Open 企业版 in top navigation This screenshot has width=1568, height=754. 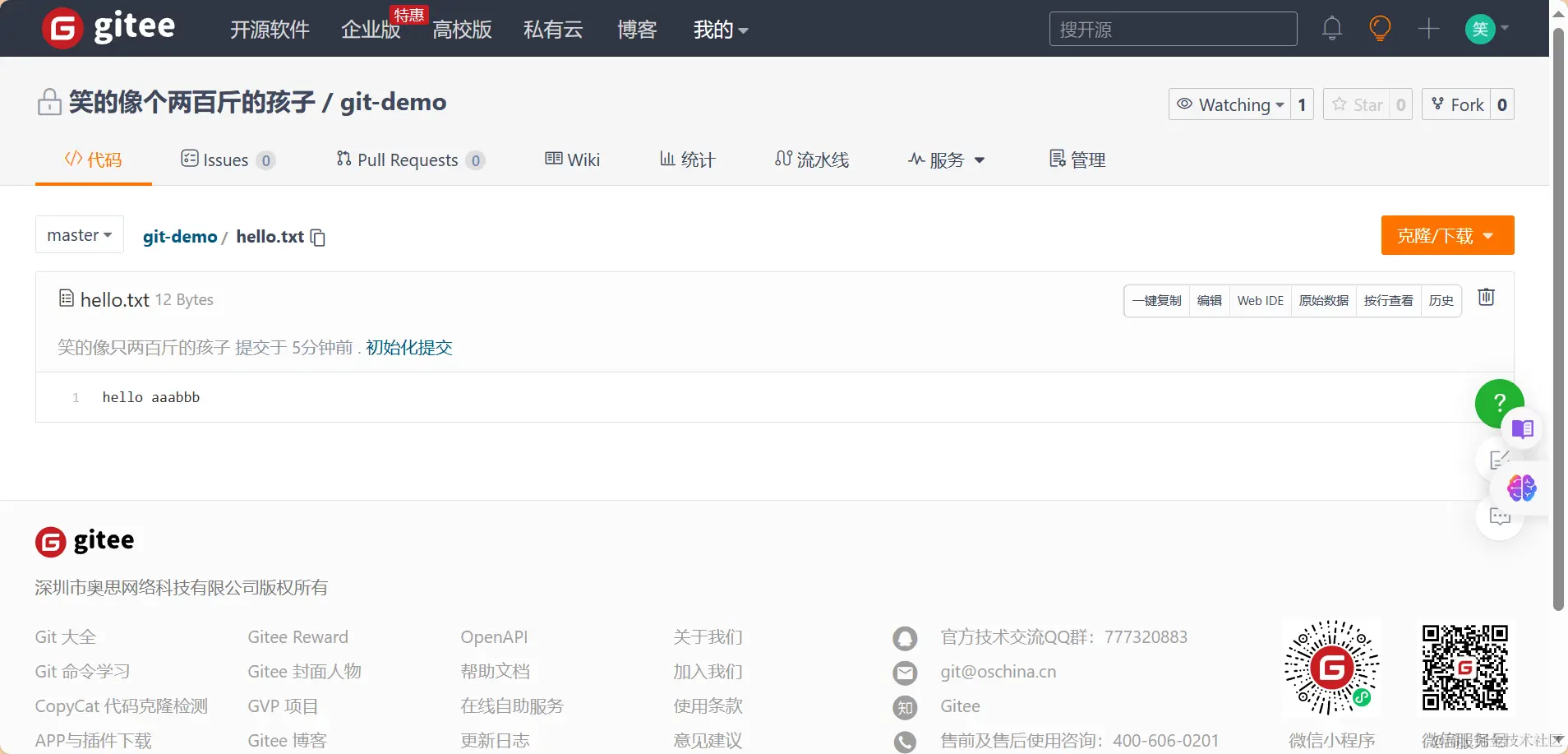(x=371, y=30)
